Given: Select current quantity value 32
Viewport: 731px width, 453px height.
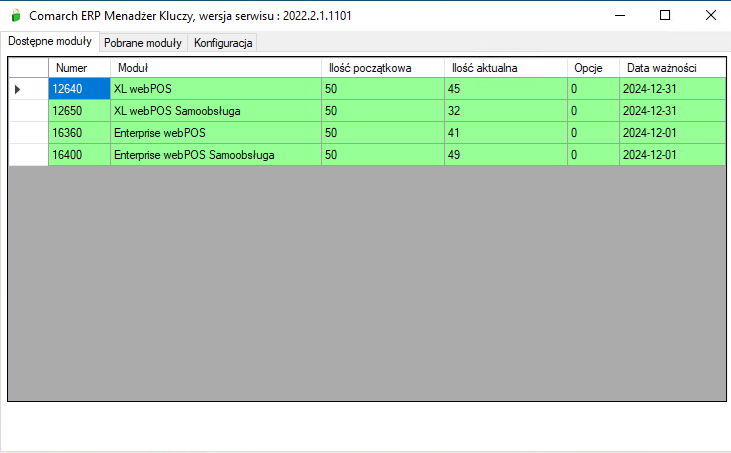Looking at the screenshot, I should tap(506, 111).
